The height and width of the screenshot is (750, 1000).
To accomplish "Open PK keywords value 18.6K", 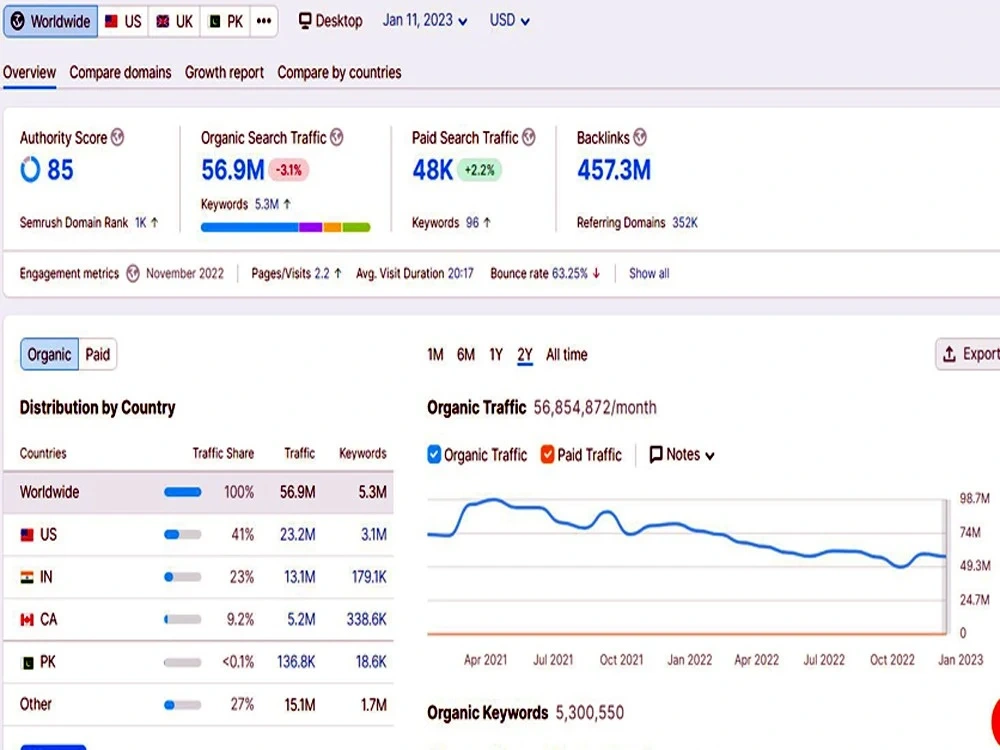I will (371, 662).
